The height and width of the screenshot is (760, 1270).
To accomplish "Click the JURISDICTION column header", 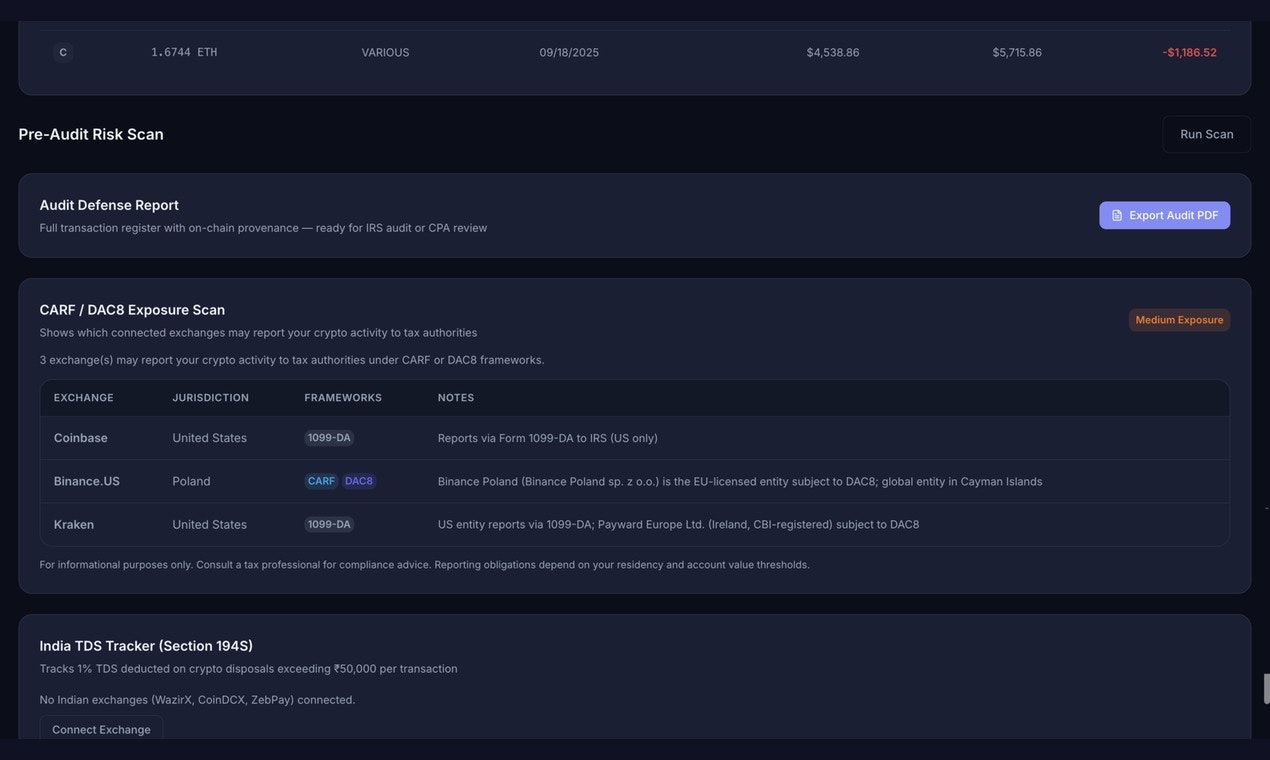I will [x=211, y=398].
